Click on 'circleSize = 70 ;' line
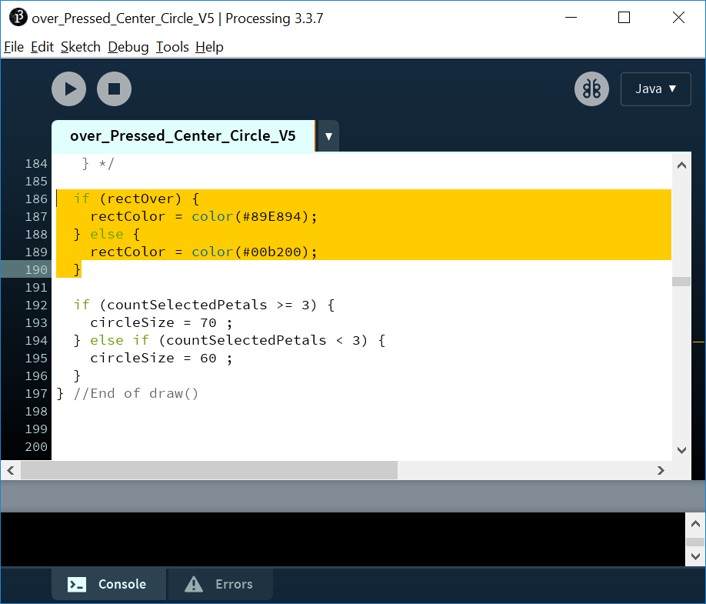Screen dimensions: 706x604 (x=161, y=323)
